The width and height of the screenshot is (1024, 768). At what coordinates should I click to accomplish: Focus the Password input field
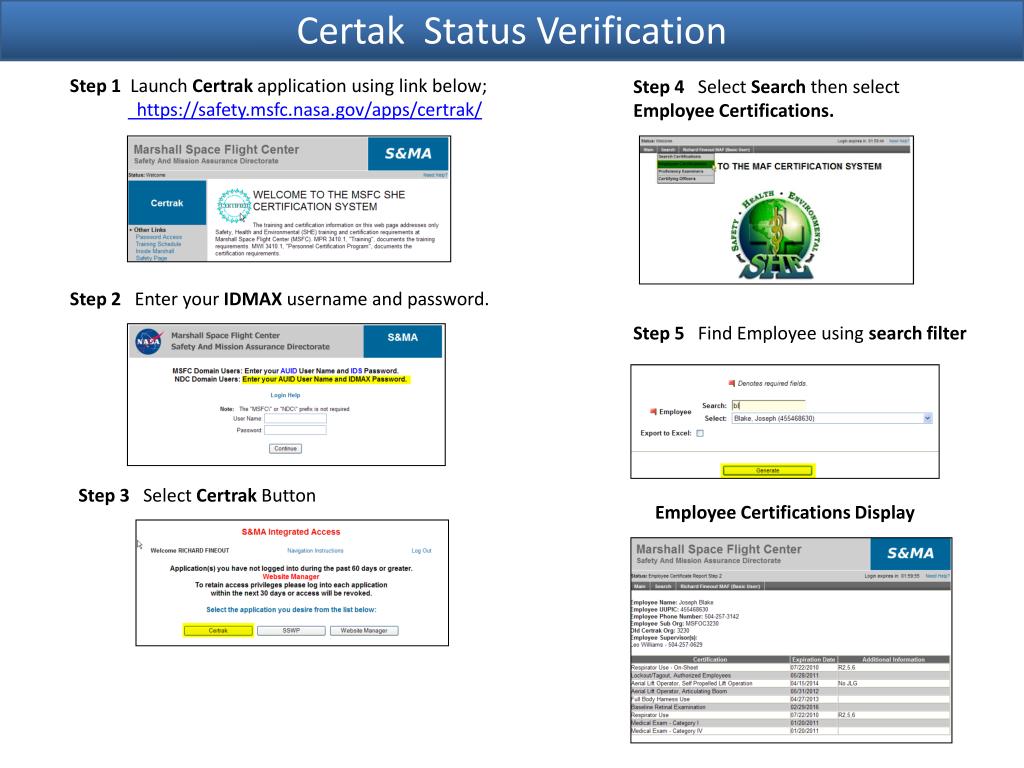click(x=295, y=430)
